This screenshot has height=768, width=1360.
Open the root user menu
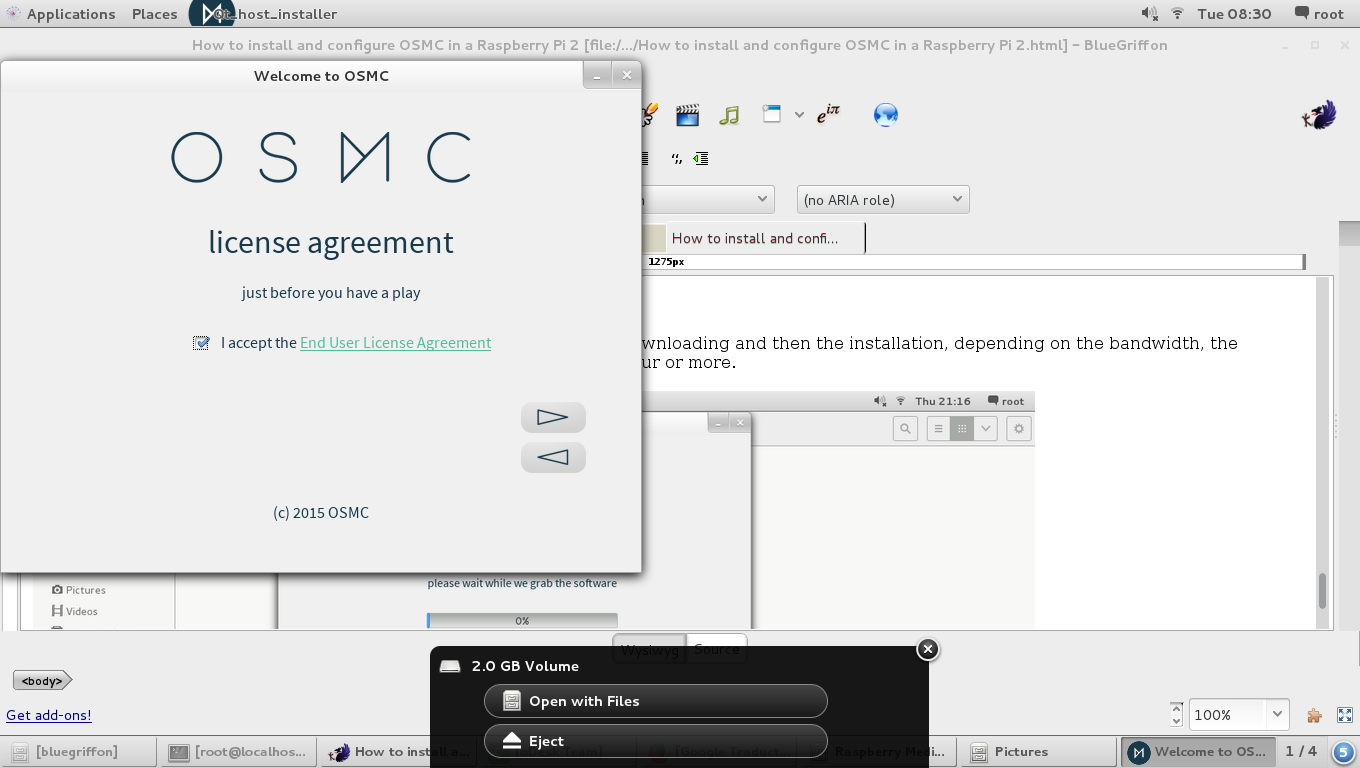pyautogui.click(x=1319, y=14)
